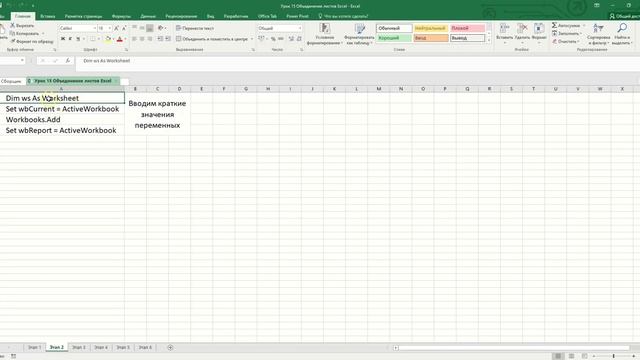Viewport: 640px width, 360px height.
Task: Switch to the Формулы ribbon tab
Action: point(121,16)
